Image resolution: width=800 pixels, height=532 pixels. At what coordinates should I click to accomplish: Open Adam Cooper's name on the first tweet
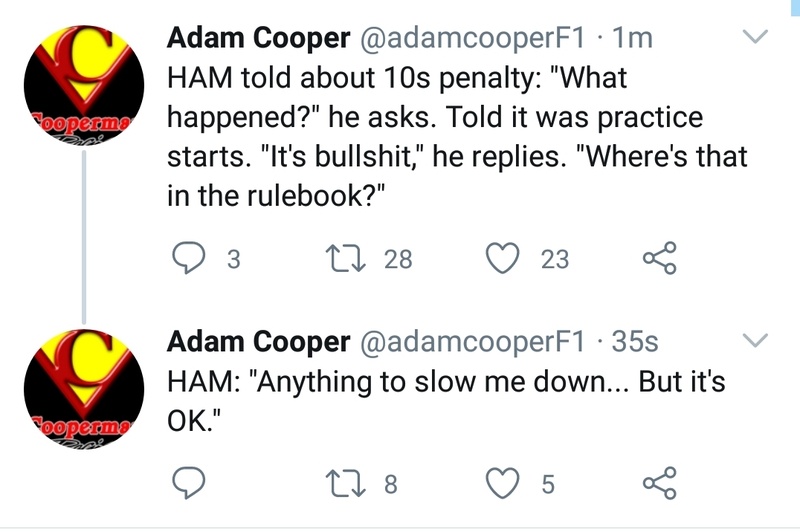[x=259, y=38]
